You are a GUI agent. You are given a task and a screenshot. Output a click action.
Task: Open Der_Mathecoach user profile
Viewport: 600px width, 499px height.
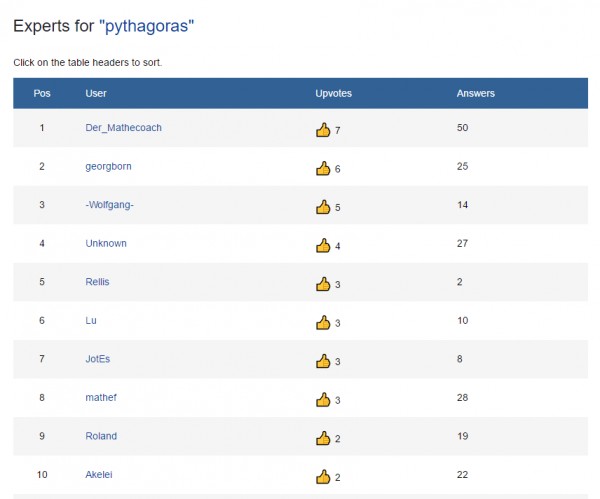point(124,128)
